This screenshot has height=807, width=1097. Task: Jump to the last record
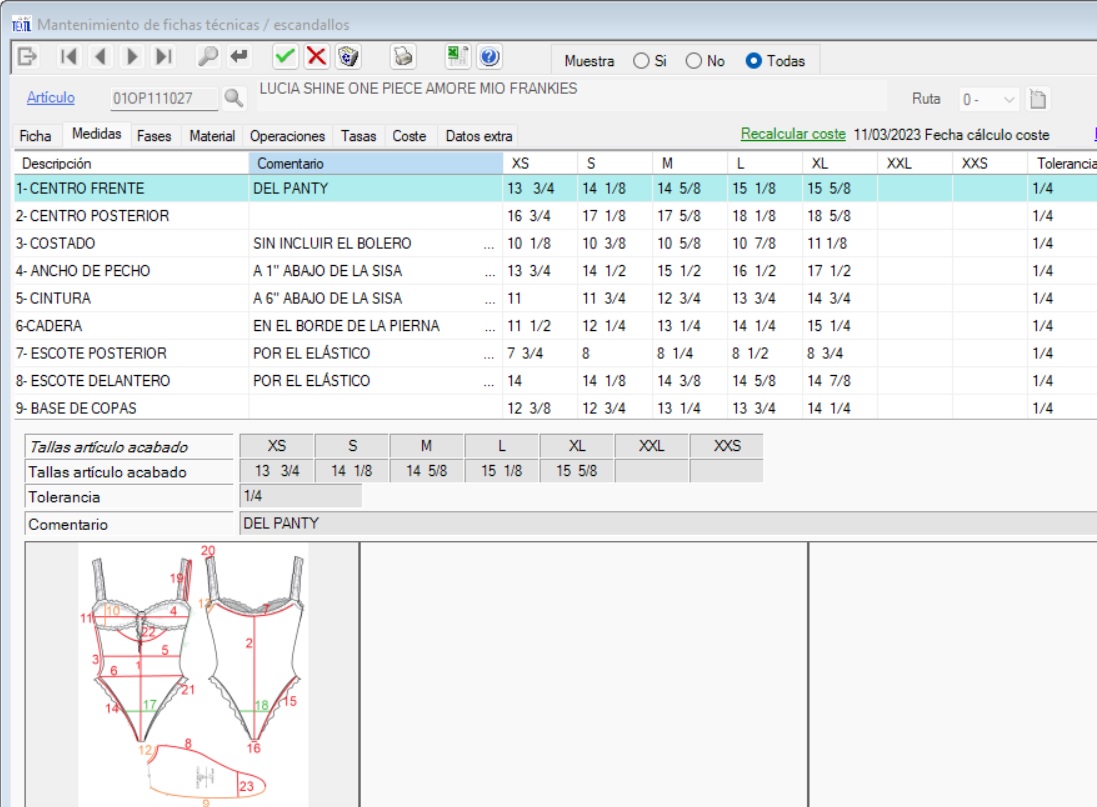pos(165,57)
